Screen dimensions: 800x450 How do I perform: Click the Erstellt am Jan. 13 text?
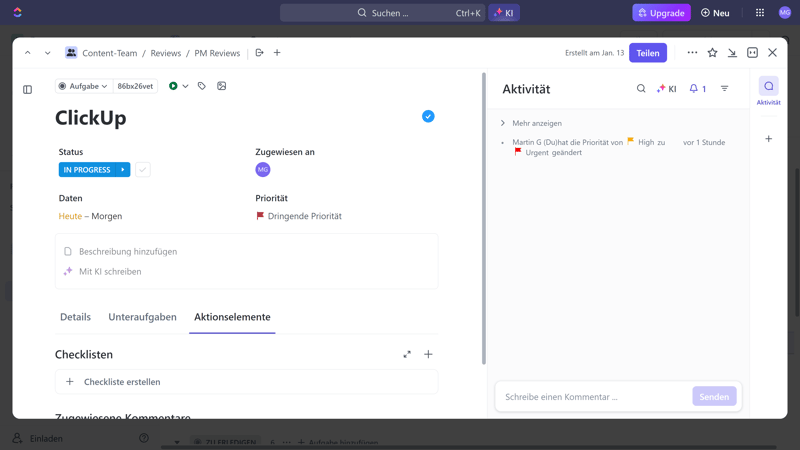click(594, 53)
